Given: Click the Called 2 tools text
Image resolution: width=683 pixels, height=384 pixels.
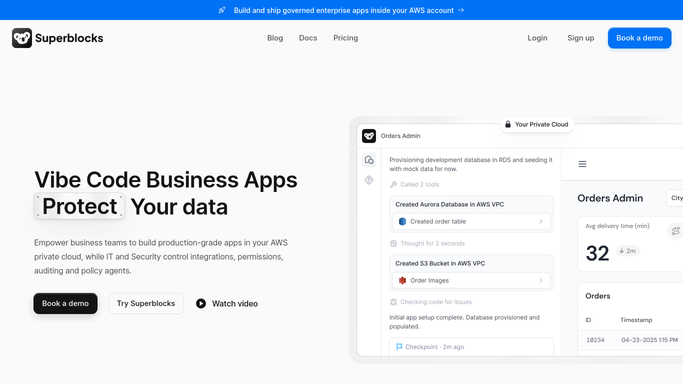Looking at the screenshot, I should pos(419,185).
